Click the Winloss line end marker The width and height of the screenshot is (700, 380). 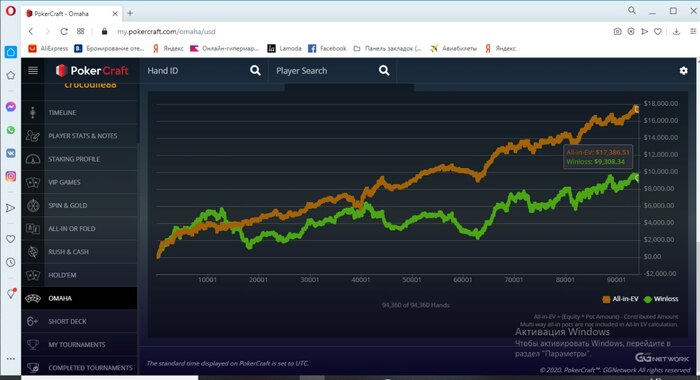tap(637, 178)
